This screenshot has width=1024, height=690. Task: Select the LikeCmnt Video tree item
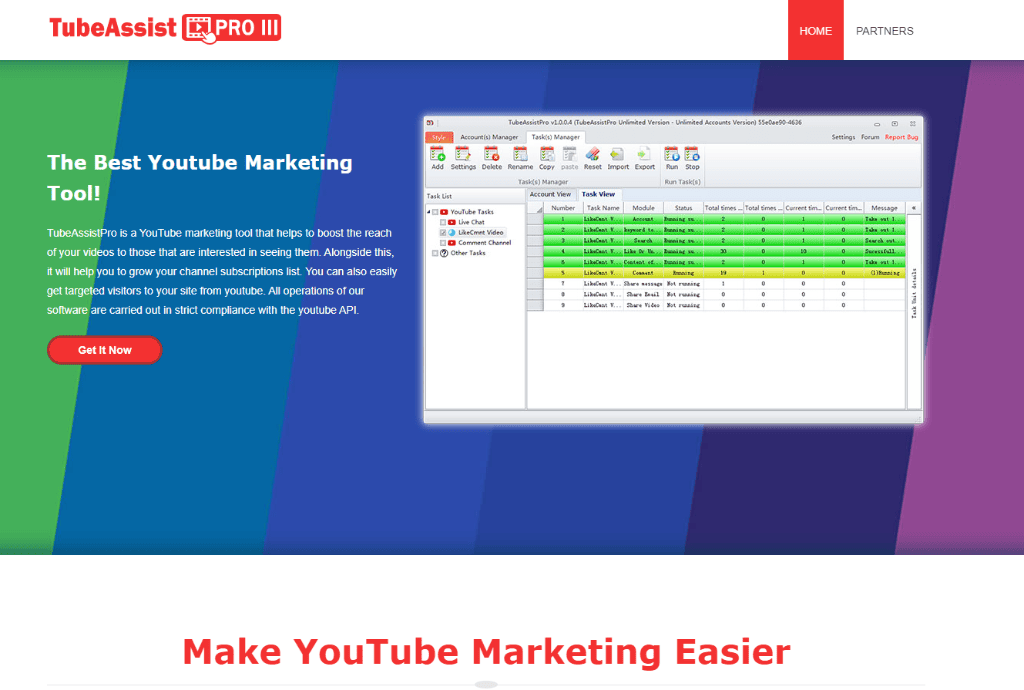(481, 232)
